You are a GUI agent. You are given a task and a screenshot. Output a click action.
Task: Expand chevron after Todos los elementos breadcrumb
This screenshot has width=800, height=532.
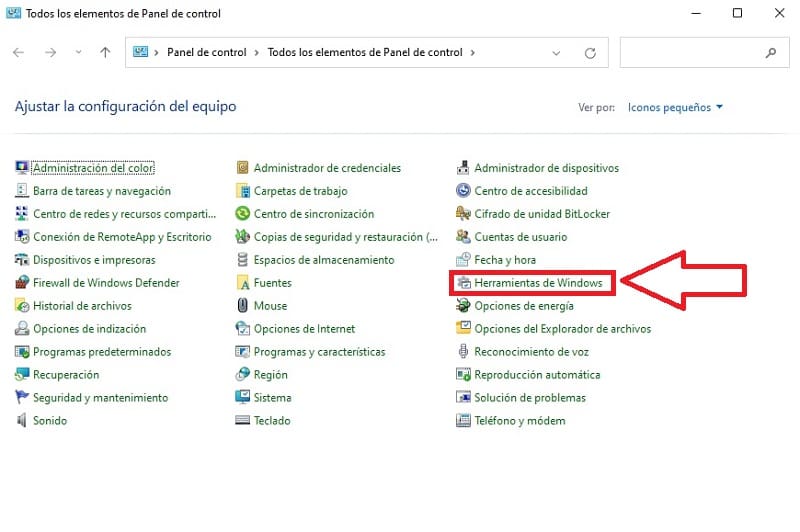(472, 53)
